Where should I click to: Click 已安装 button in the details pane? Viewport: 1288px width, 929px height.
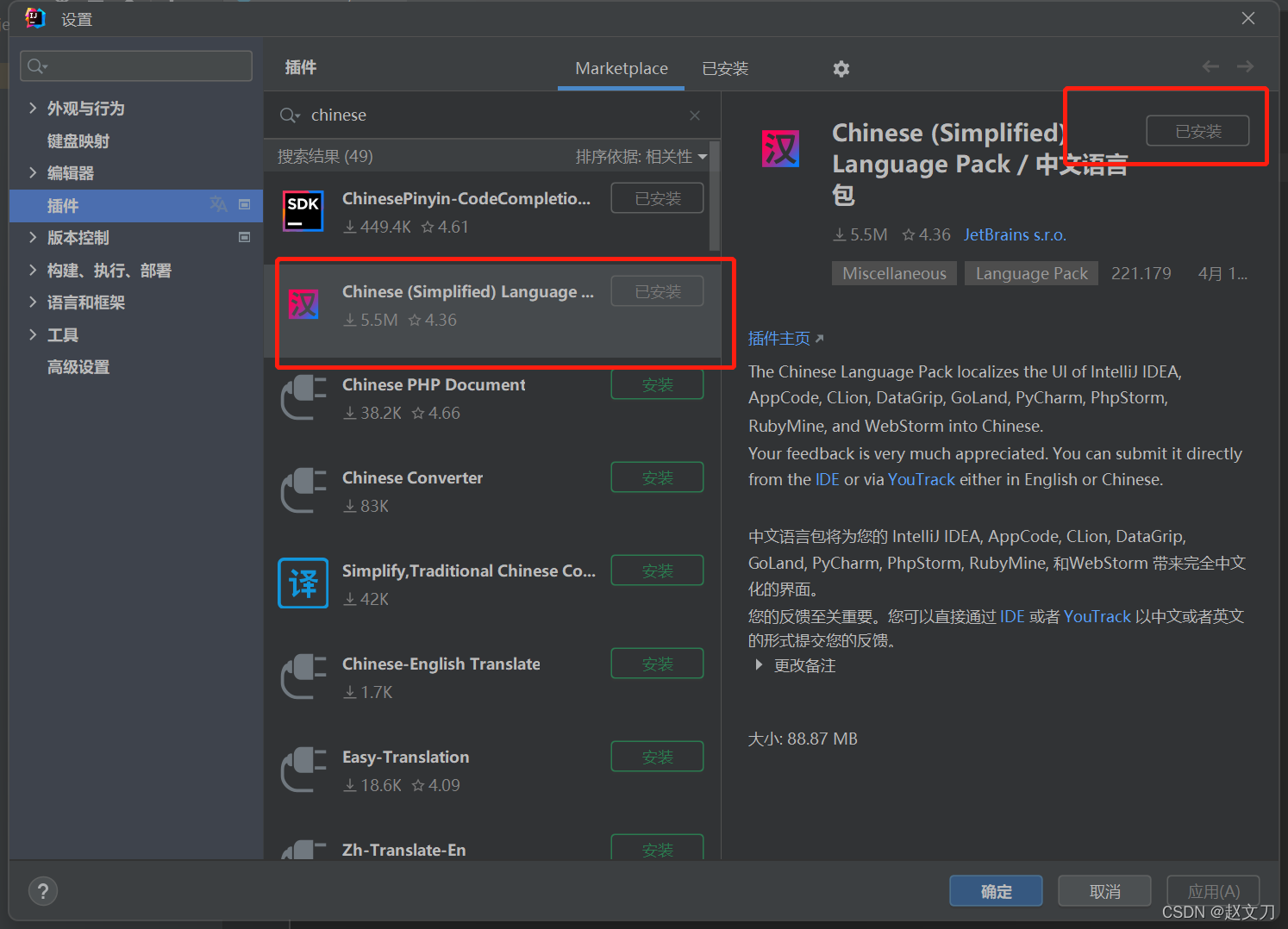tap(1197, 131)
